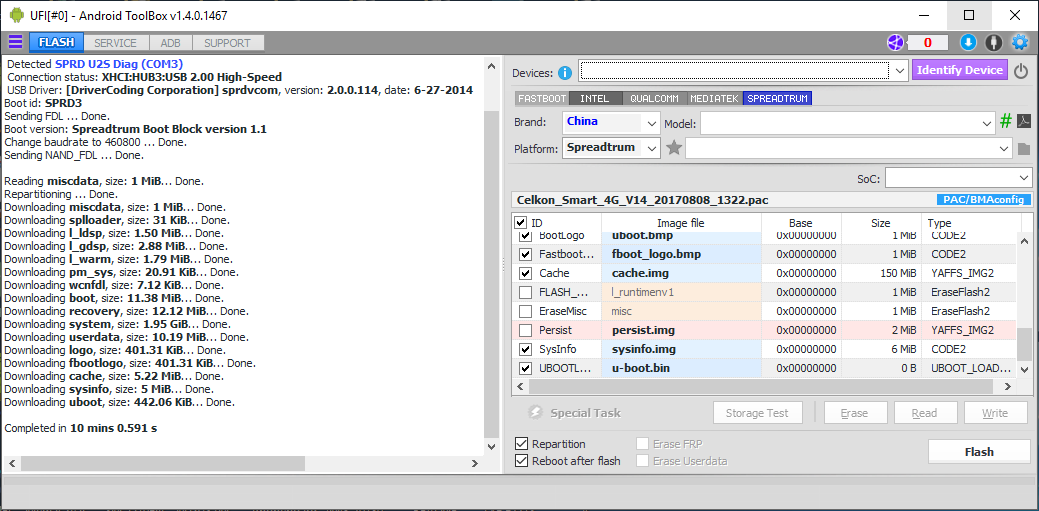Uncheck the Fastboot logo partition checkbox

[x=525, y=254]
